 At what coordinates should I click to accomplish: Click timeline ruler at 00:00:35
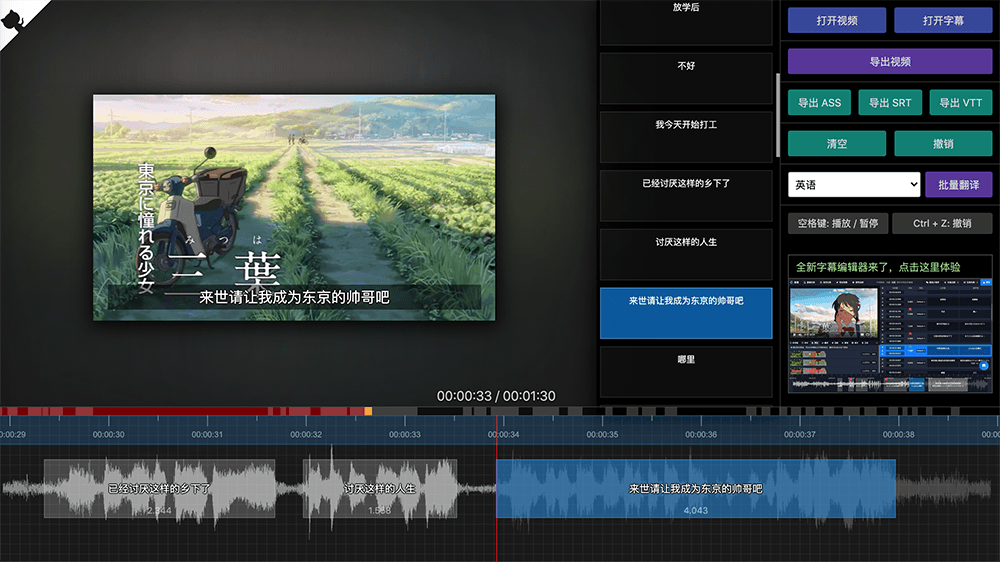click(603, 434)
